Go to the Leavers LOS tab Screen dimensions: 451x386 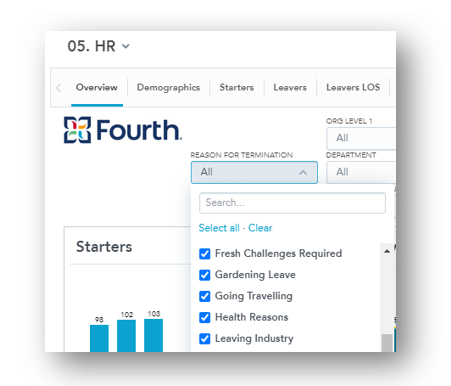[x=353, y=87]
